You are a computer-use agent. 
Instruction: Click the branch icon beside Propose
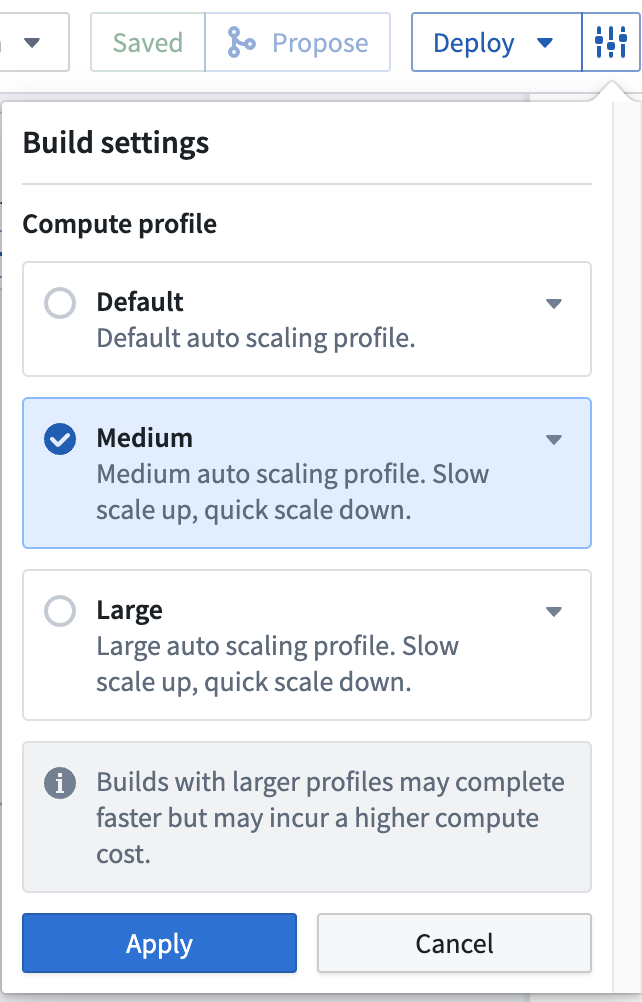pos(241,43)
